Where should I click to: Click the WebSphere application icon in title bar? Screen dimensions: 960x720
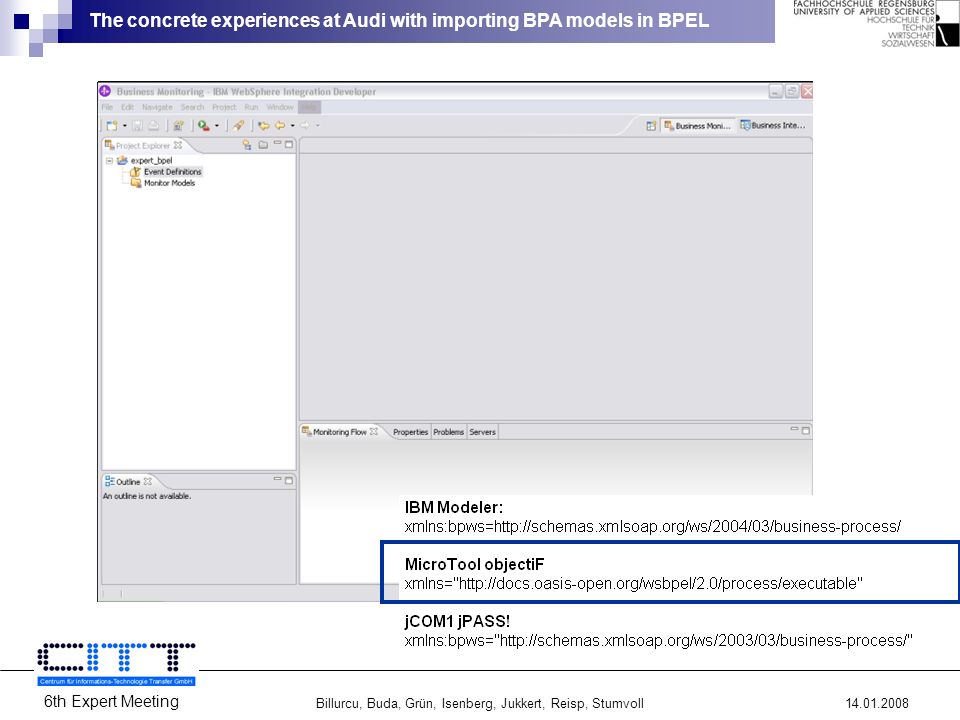pyautogui.click(x=105, y=91)
